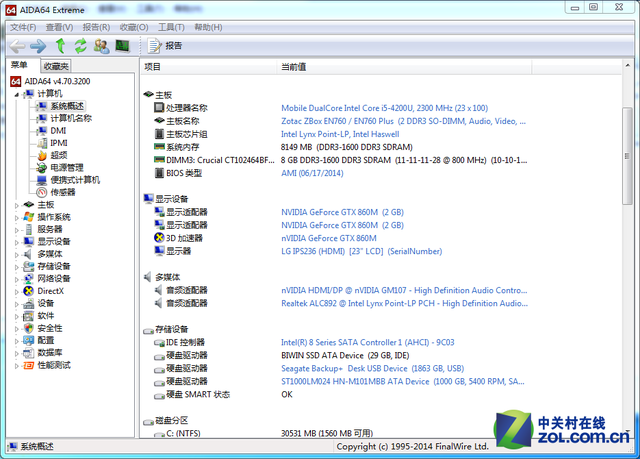Screen dimensions: 640x459
Task: Open the 文件(F) menu
Action: tap(23, 27)
